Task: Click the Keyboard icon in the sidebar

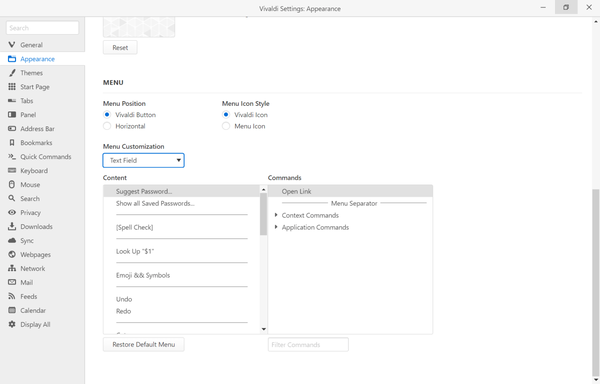Action: (x=12, y=171)
